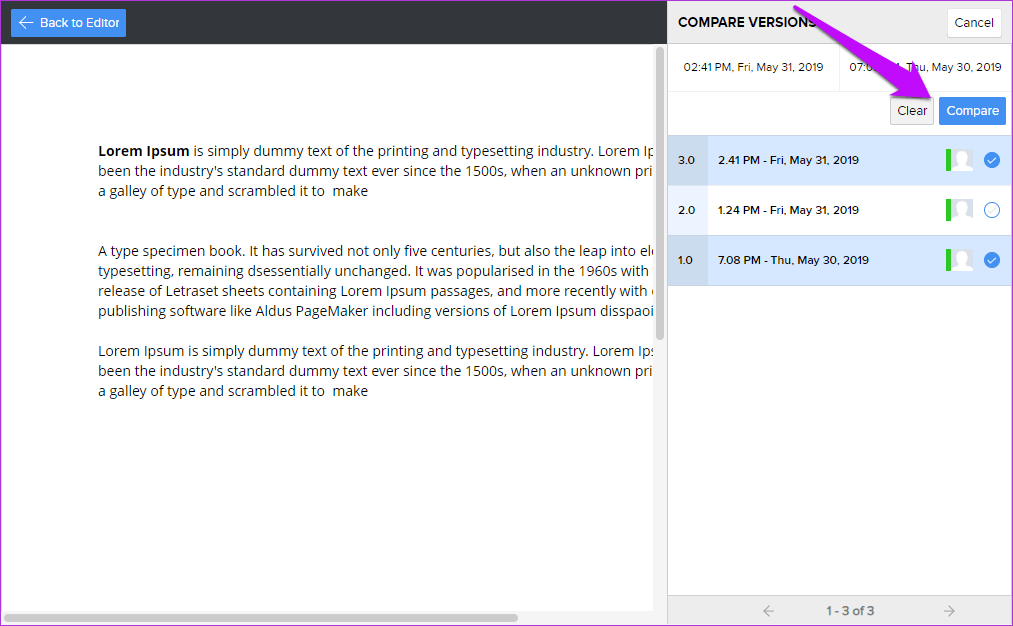Click the blue Compare button
This screenshot has width=1013, height=626.
tap(972, 111)
